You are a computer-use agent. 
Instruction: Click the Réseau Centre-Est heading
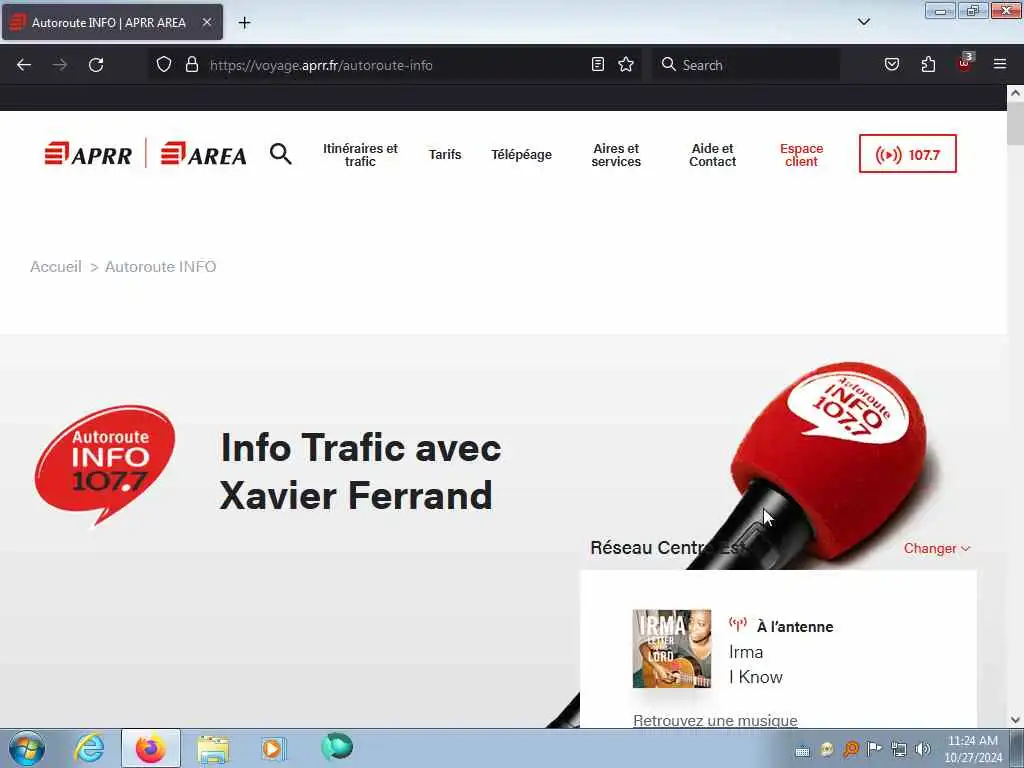point(666,548)
